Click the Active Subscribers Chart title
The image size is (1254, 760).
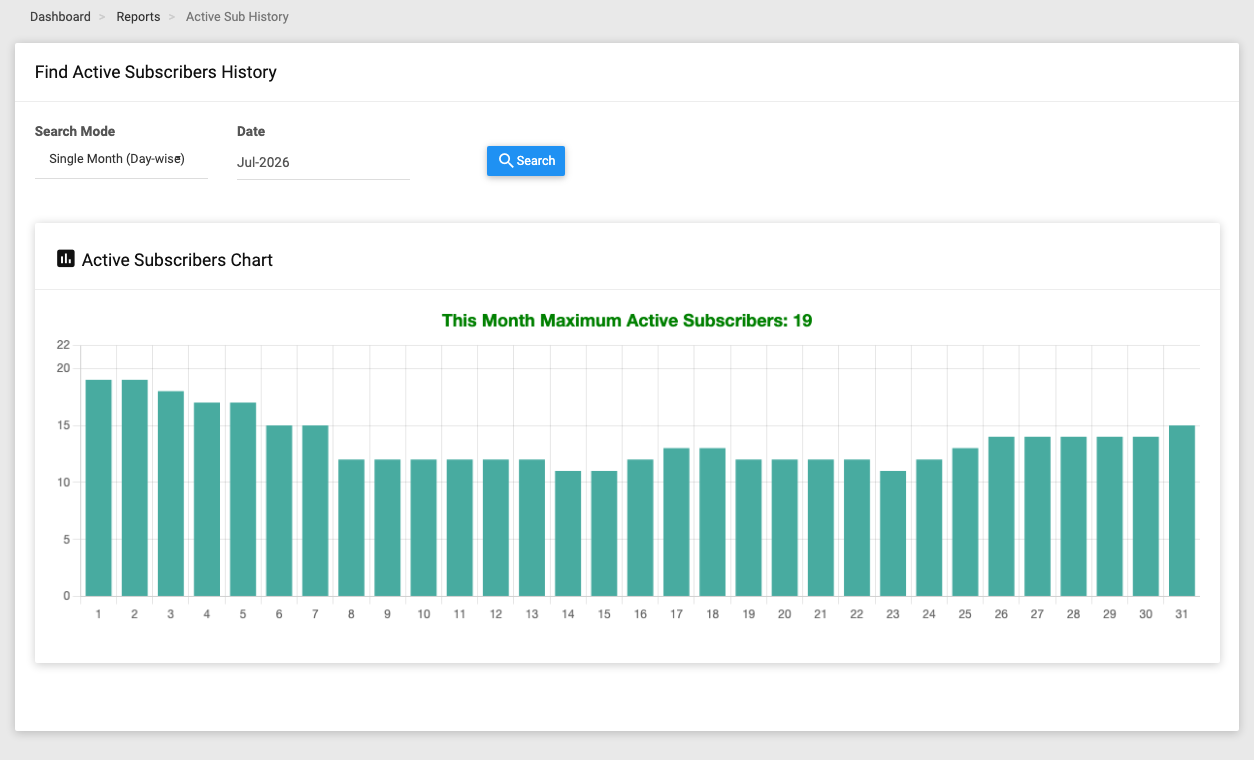(177, 260)
